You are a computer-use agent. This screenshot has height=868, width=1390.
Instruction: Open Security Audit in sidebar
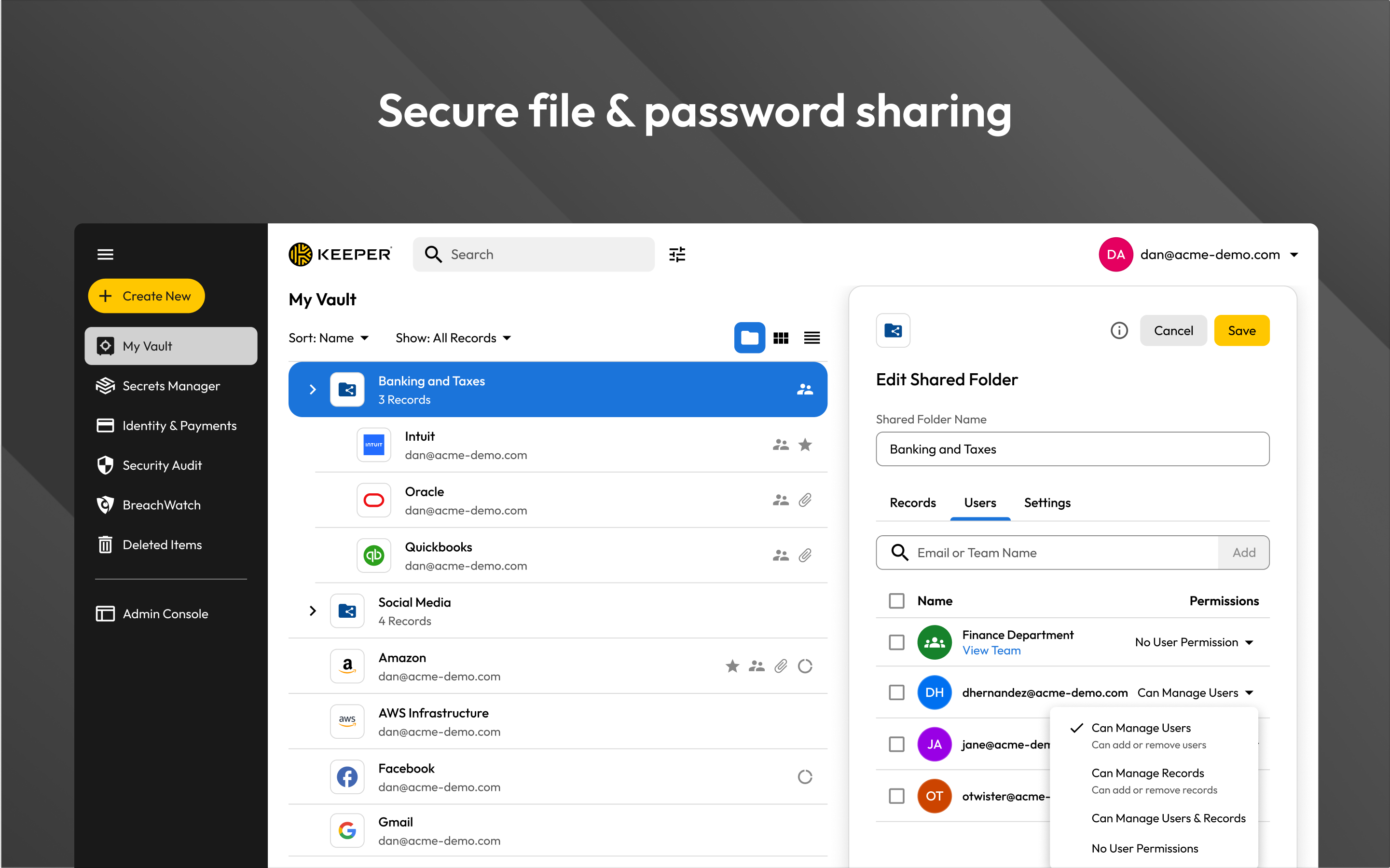pos(171,465)
